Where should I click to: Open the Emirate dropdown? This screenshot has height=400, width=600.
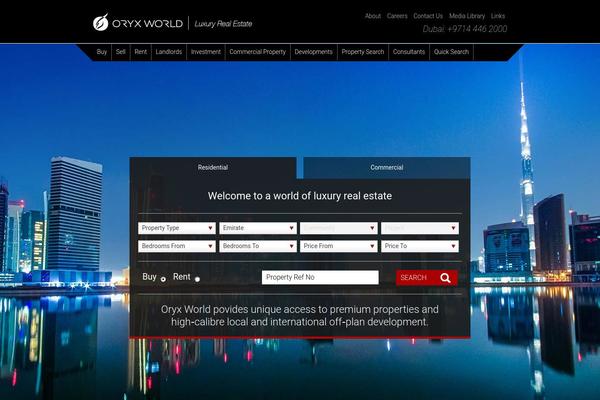tap(258, 228)
